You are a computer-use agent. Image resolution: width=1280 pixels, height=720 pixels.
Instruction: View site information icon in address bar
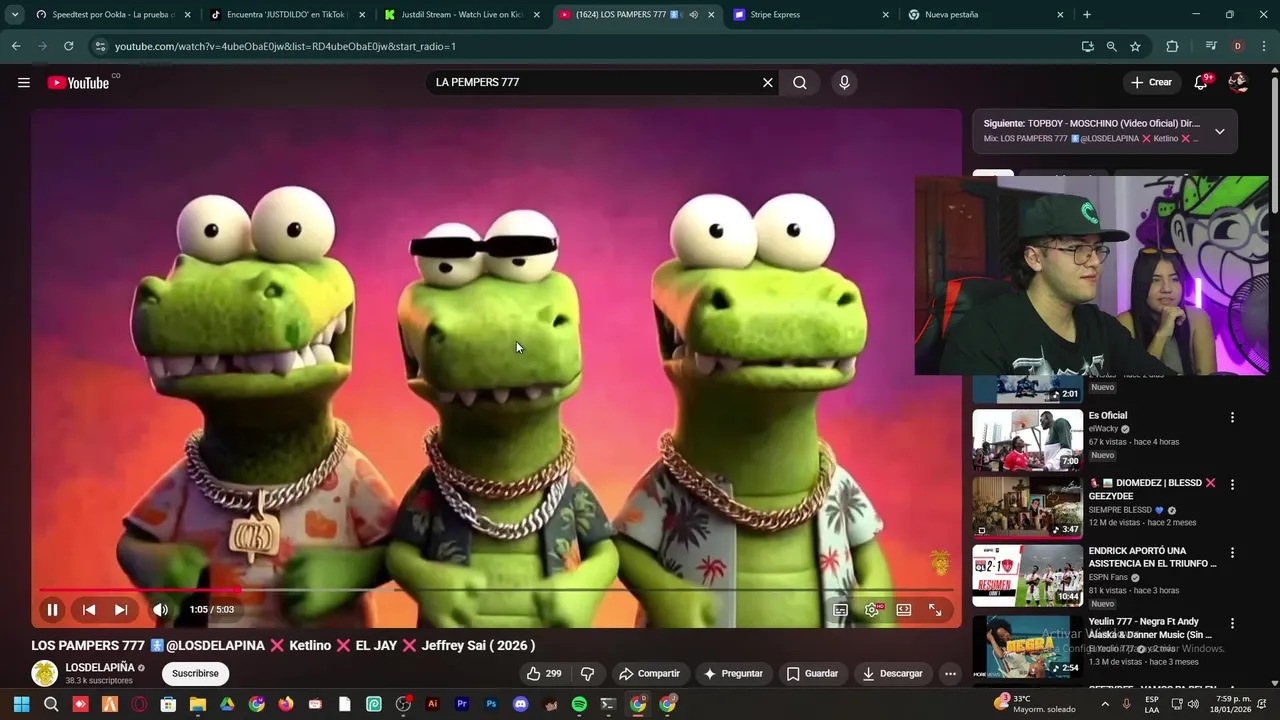99,46
